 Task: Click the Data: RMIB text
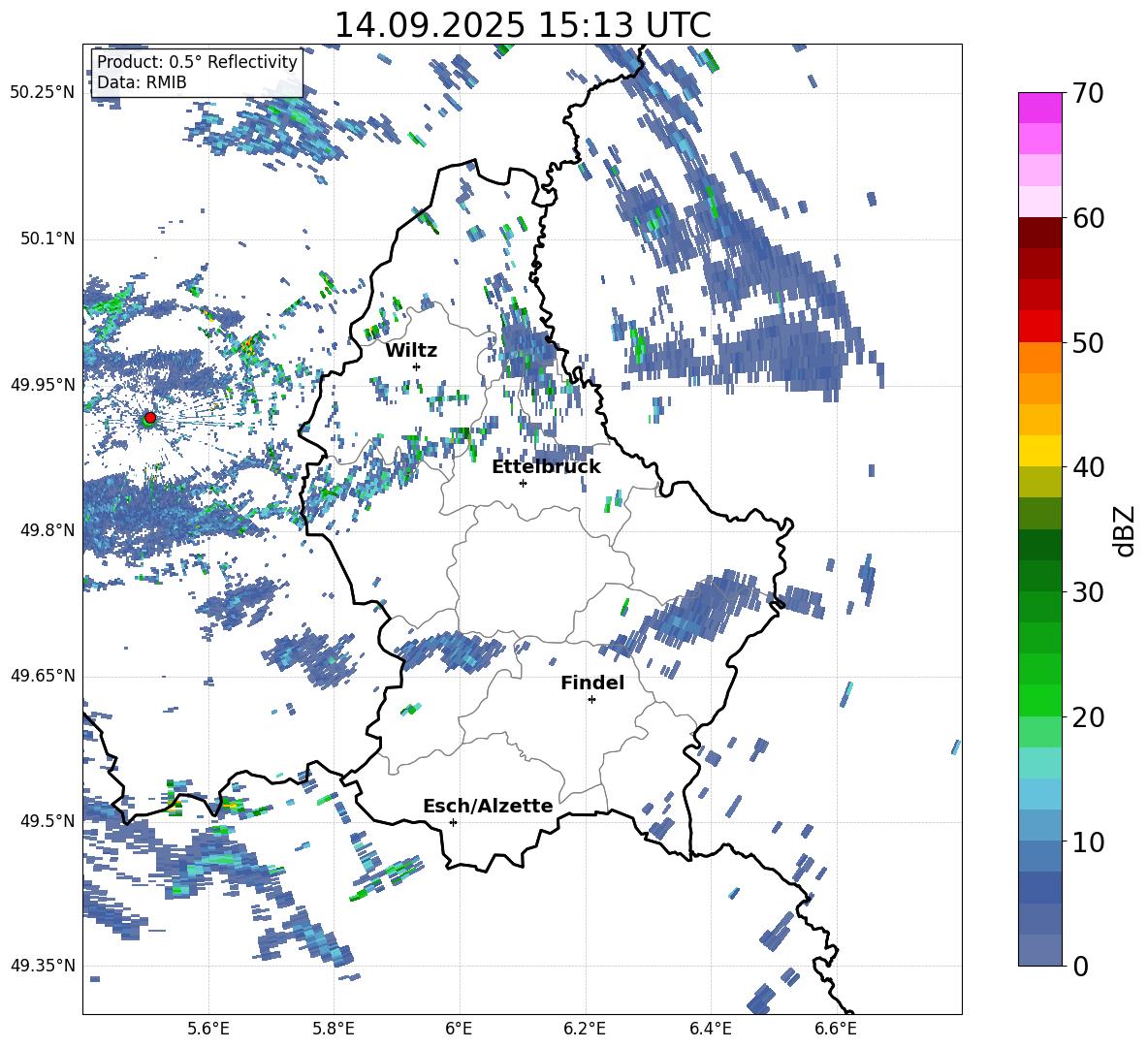point(142,82)
